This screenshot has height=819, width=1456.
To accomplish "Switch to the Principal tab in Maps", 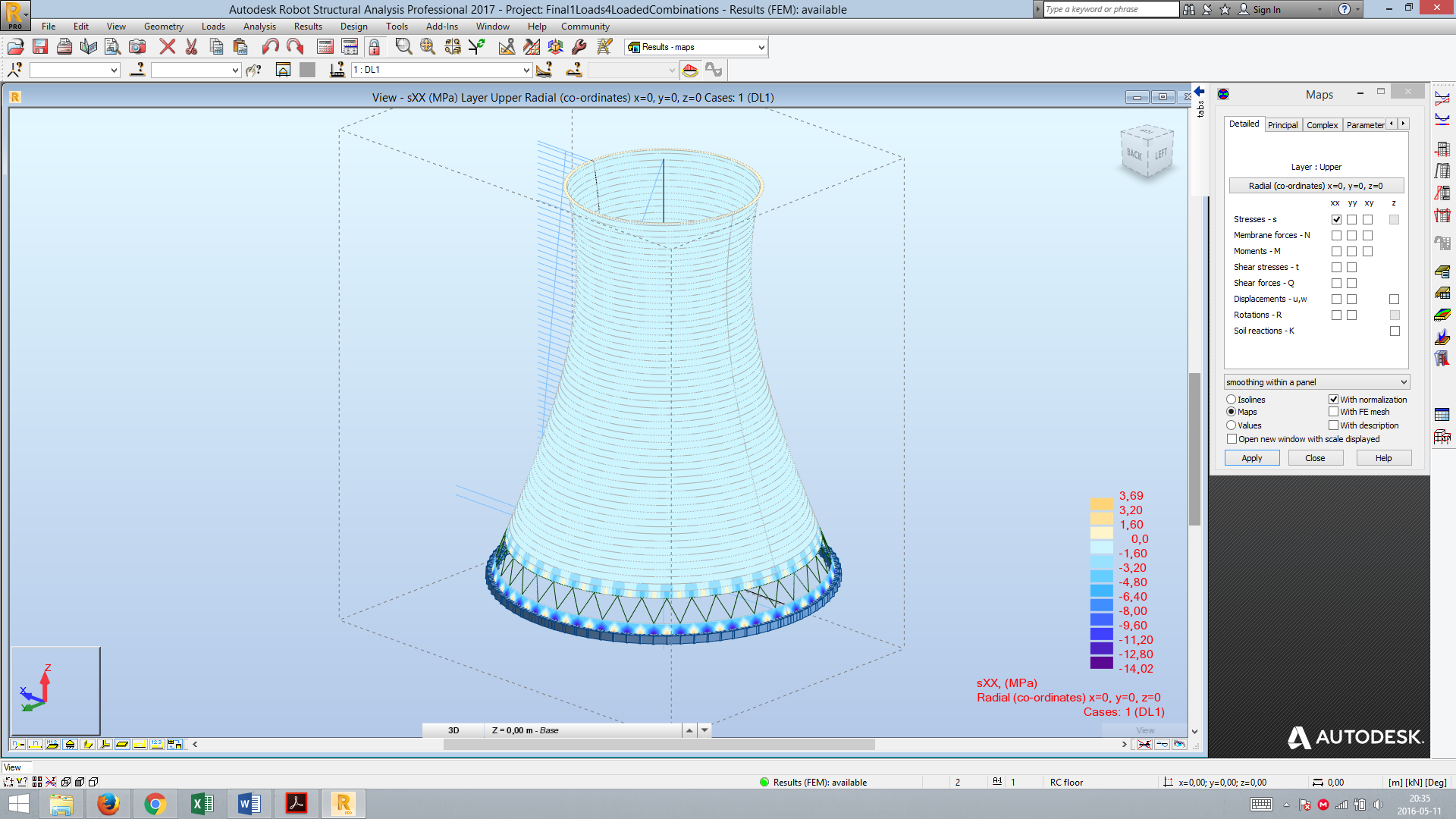I will coord(1282,124).
